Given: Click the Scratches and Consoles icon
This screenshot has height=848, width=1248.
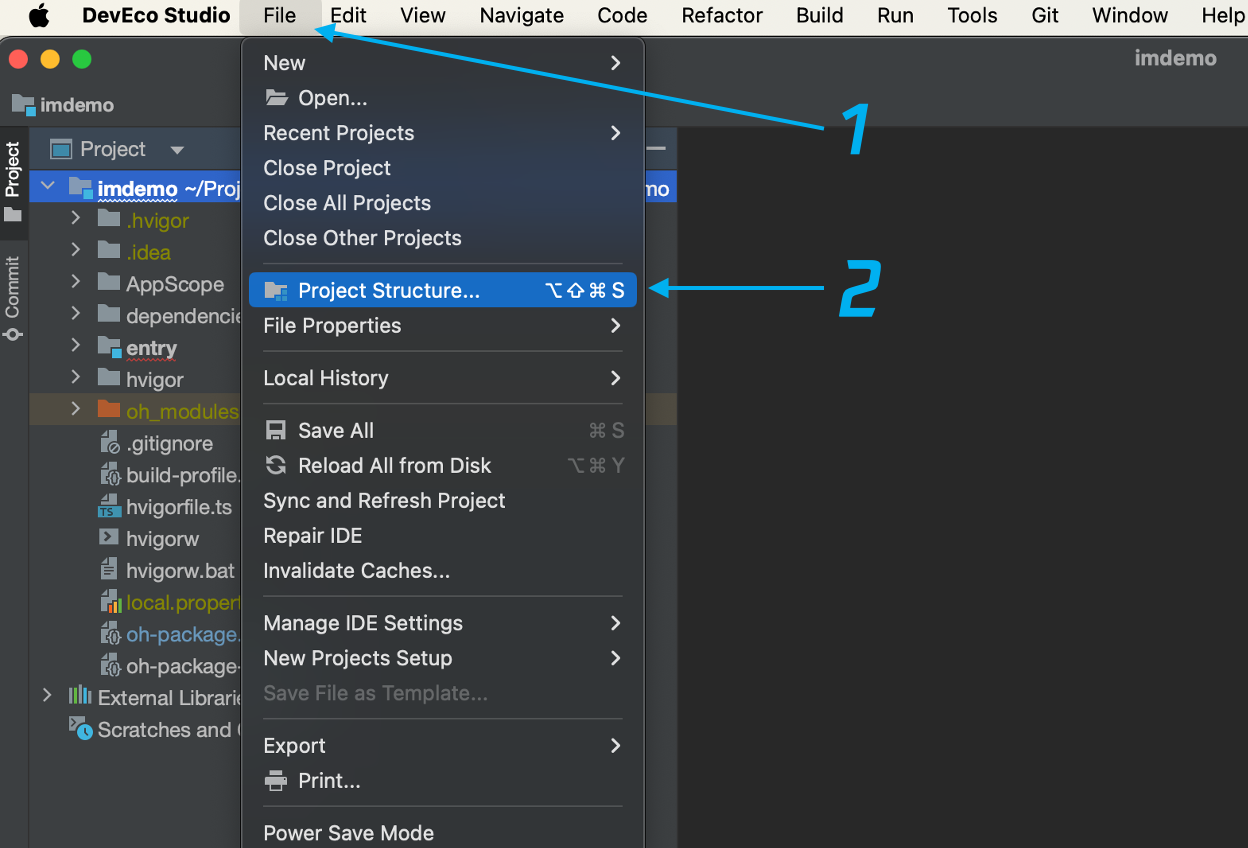Looking at the screenshot, I should tap(80, 728).
